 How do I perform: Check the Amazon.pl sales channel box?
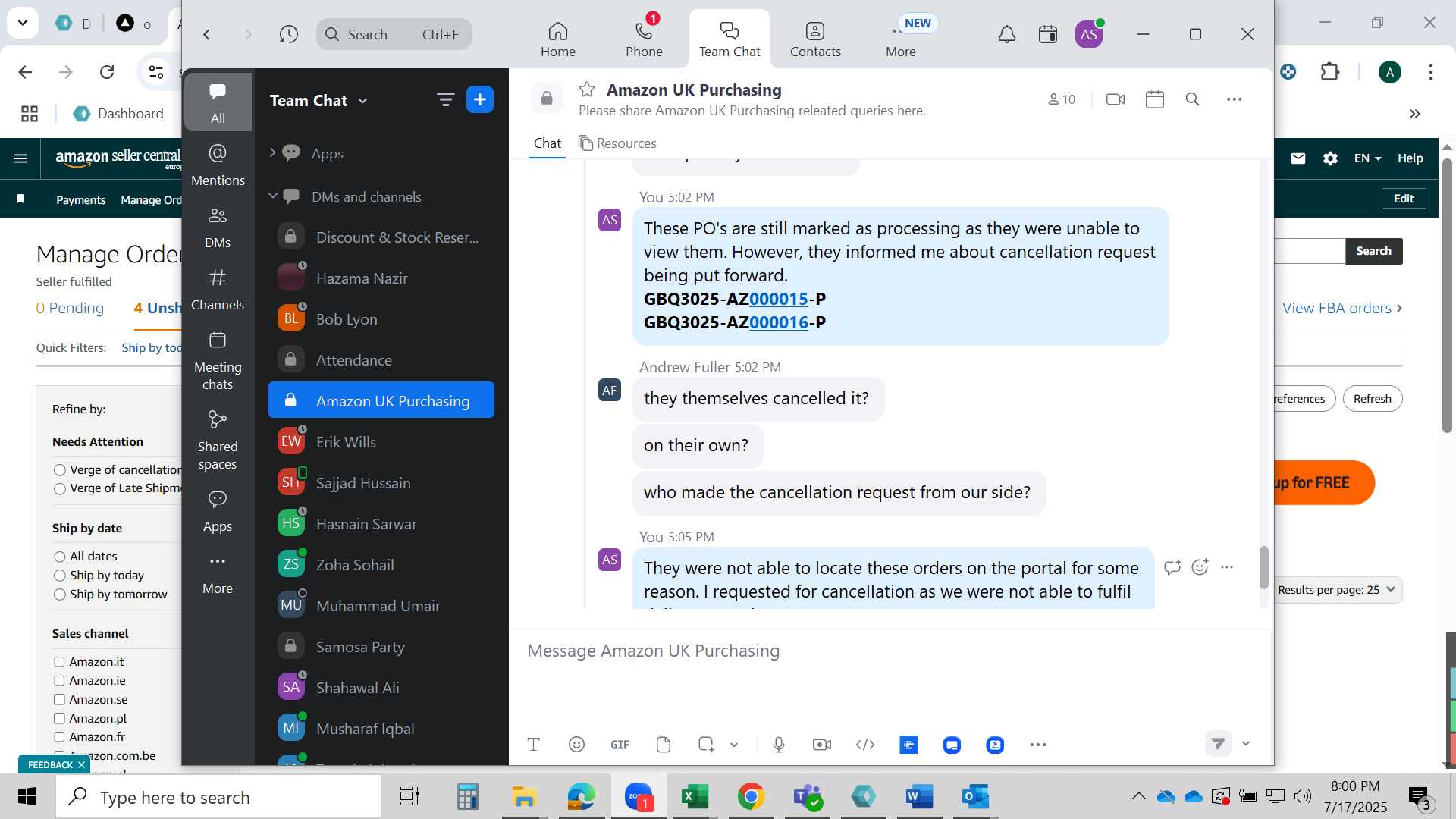click(59, 718)
